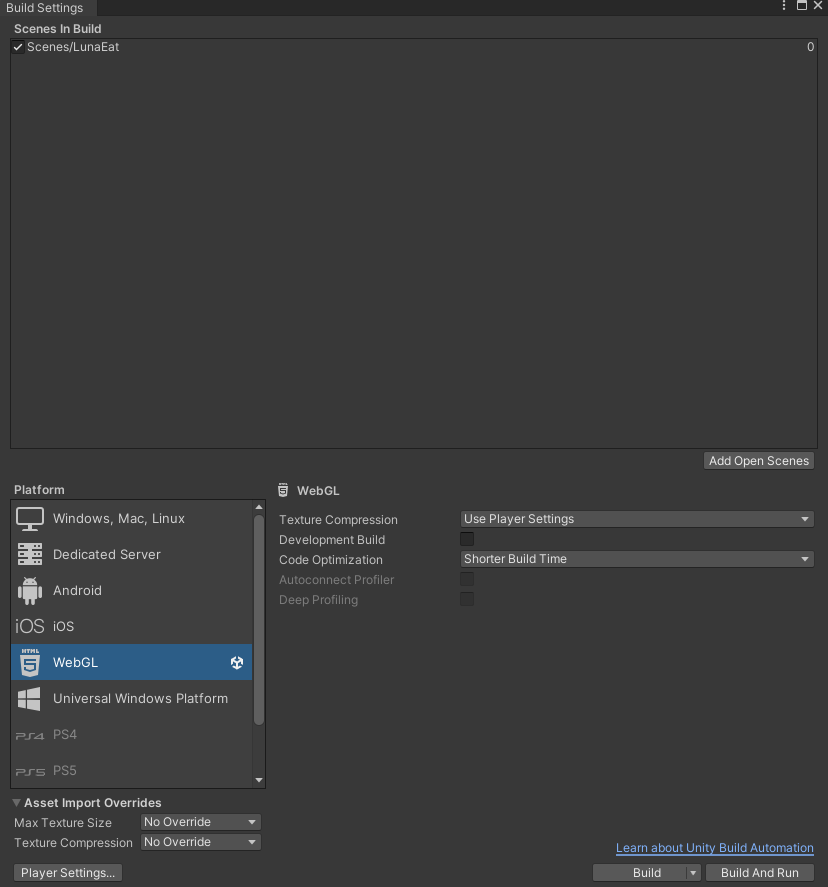Click the Code Optimization label

331,559
